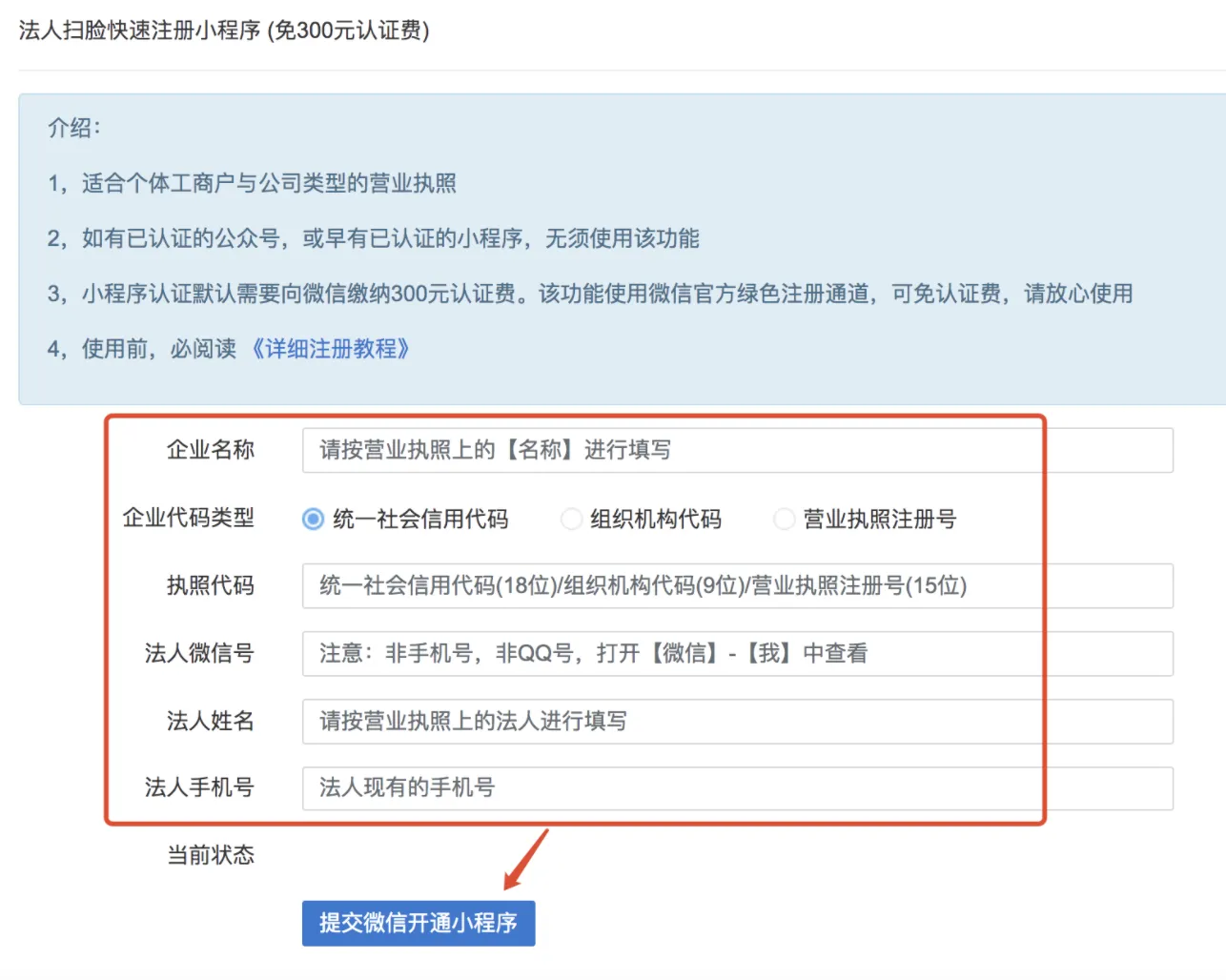This screenshot has height=980, width=1226.
Task: Click the 企业名称 form label
Action: click(210, 450)
